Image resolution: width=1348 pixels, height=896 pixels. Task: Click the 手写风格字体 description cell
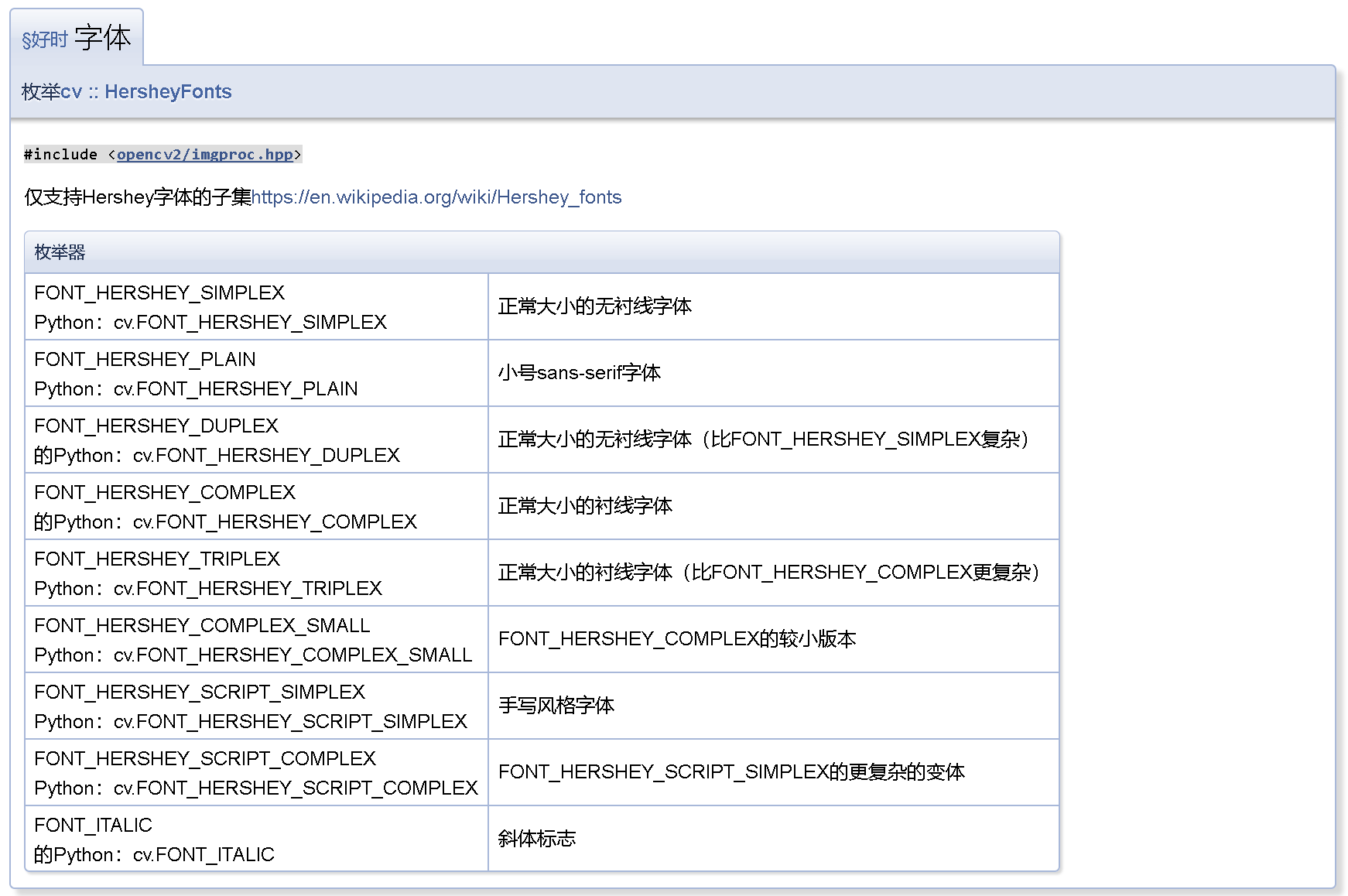click(557, 706)
